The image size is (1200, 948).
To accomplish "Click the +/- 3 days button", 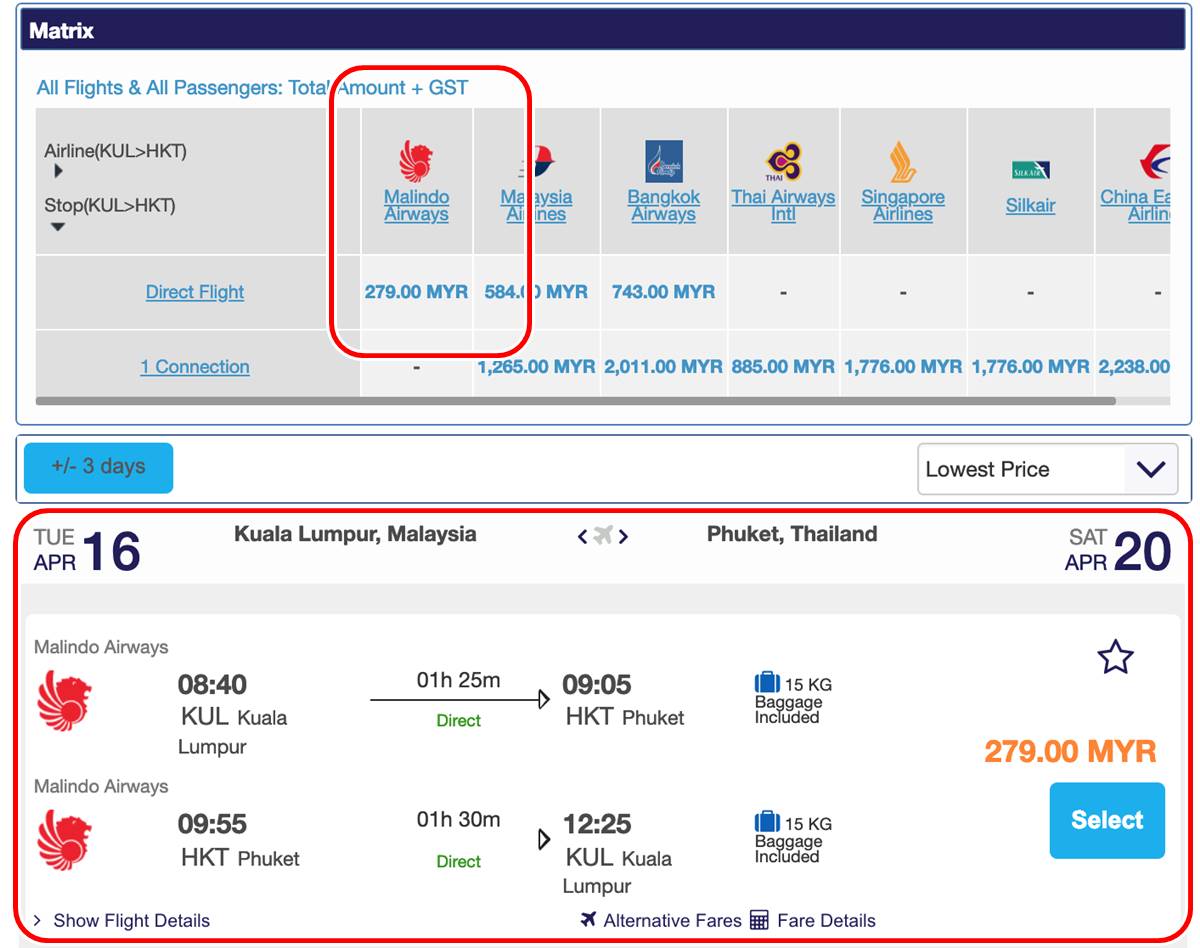I will coord(98,467).
